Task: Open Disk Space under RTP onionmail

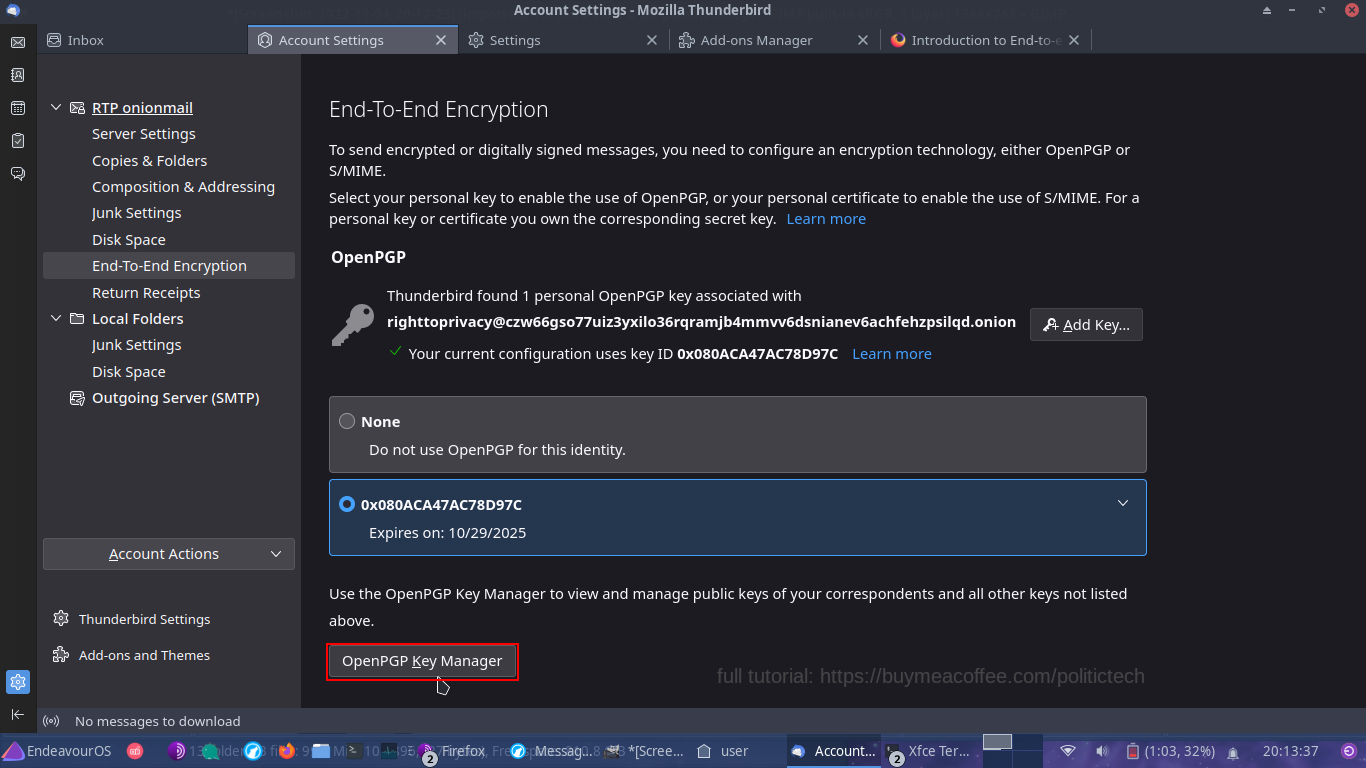Action: (129, 240)
